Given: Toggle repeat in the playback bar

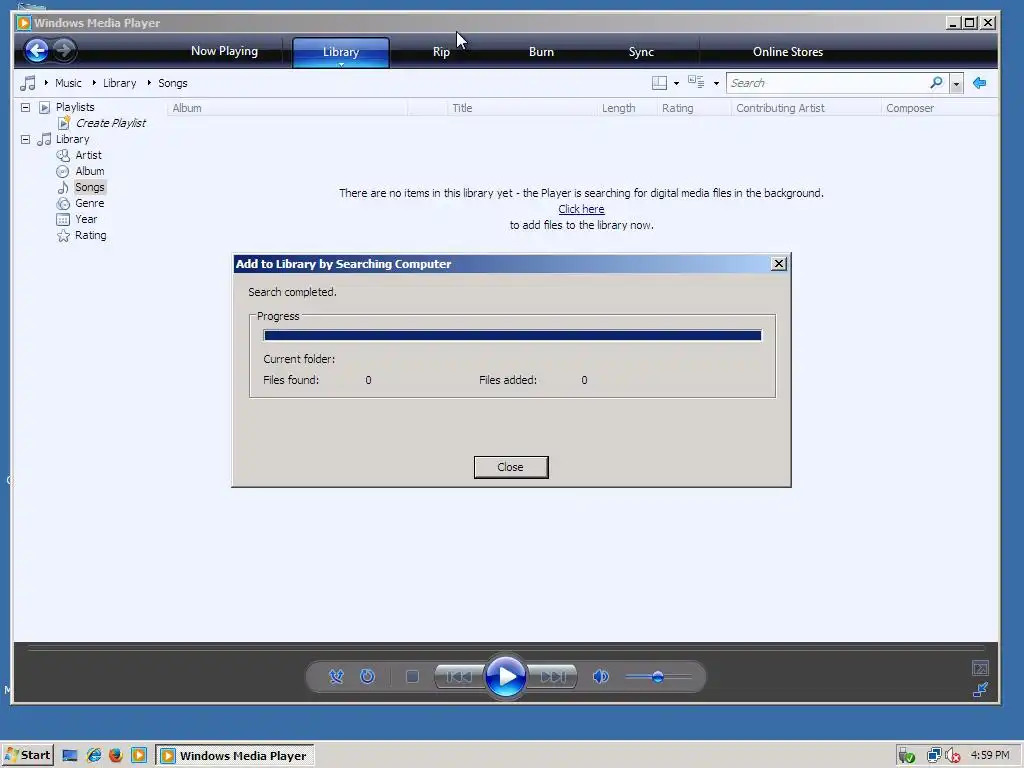Looking at the screenshot, I should (368, 677).
